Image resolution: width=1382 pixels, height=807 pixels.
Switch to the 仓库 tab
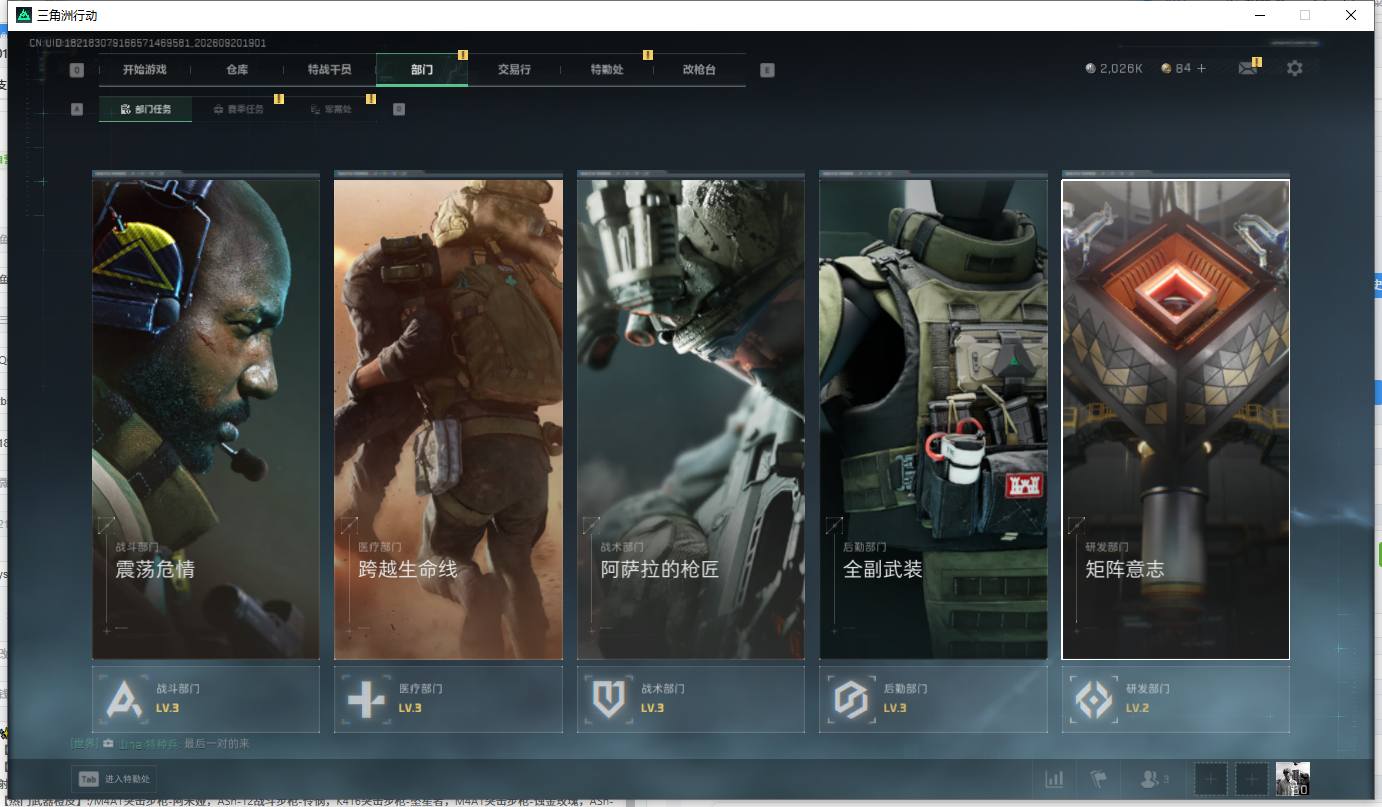(237, 70)
